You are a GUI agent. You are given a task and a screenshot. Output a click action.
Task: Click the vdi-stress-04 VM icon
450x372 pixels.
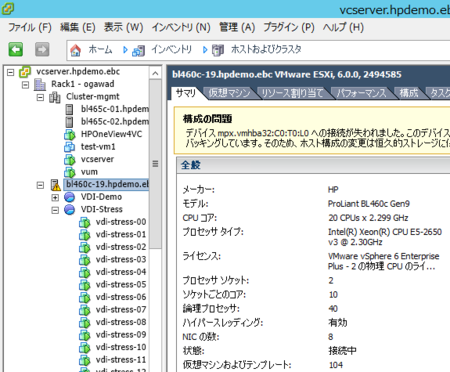point(85,272)
